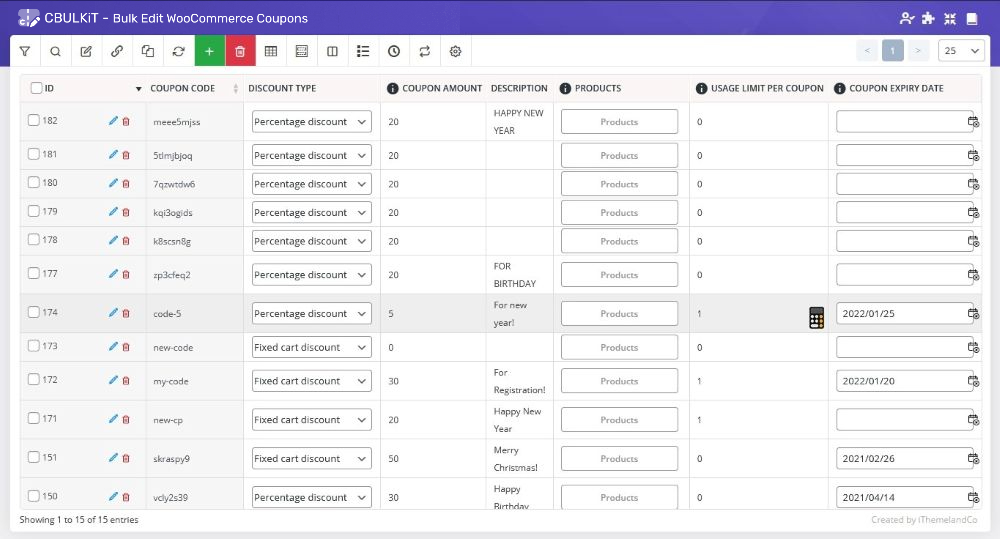Open calculator icon in row 174
This screenshot has height=539, width=1000.
(x=816, y=318)
